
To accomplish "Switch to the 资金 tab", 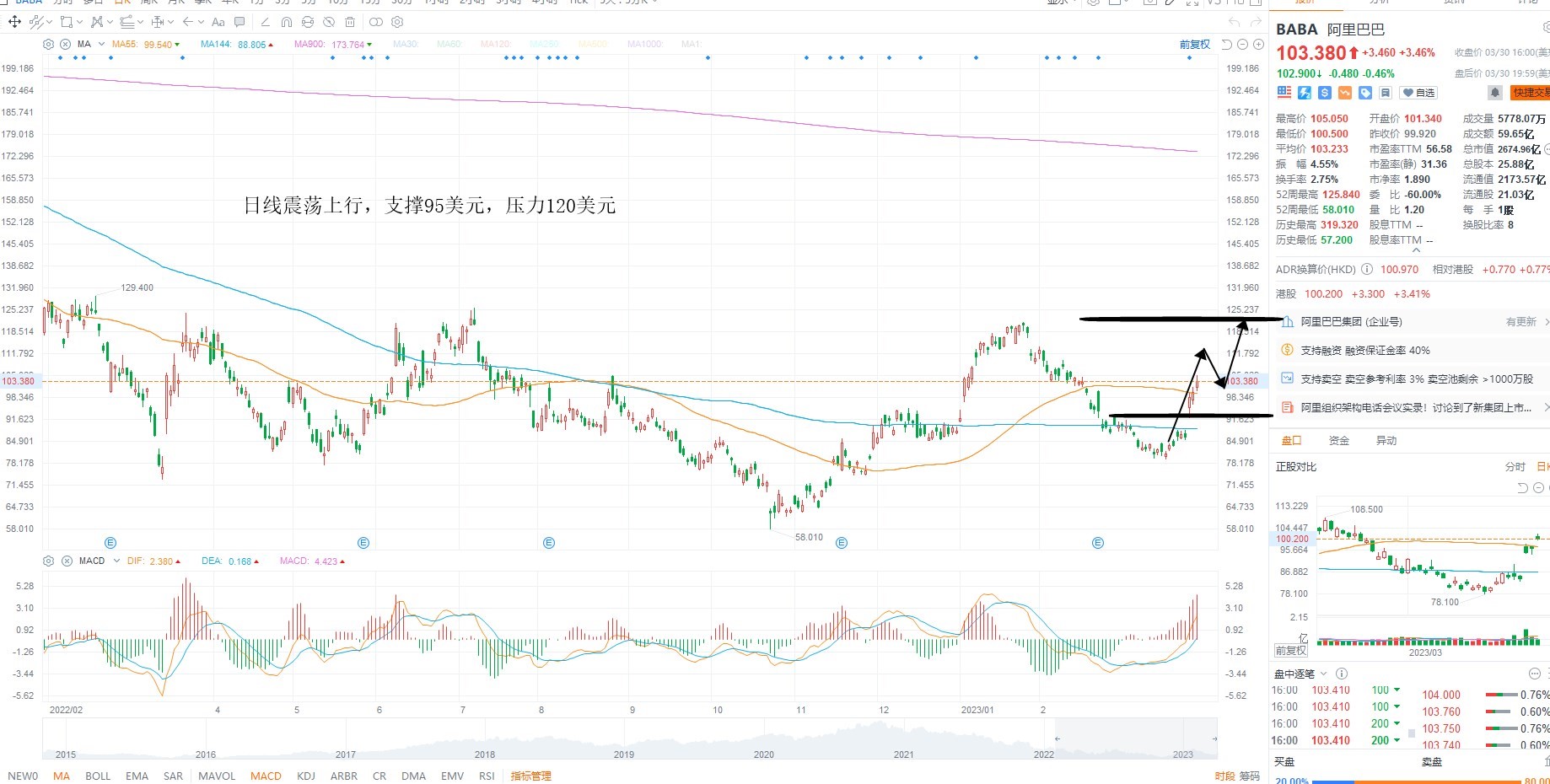I will tap(1338, 441).
